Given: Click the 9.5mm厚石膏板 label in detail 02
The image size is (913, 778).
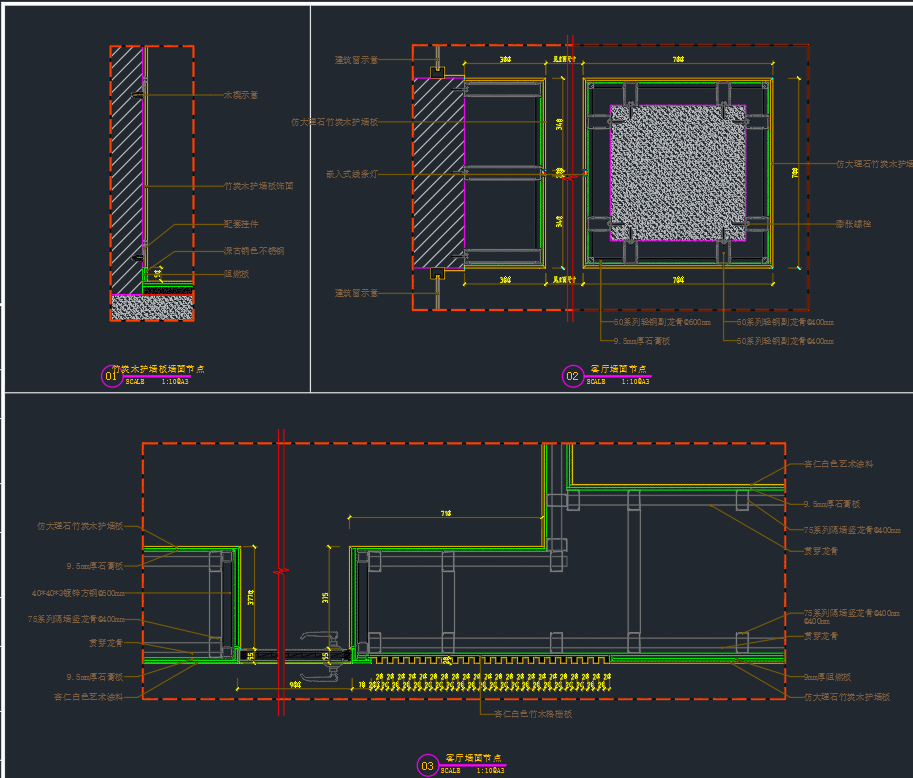Looking at the screenshot, I should 642,341.
